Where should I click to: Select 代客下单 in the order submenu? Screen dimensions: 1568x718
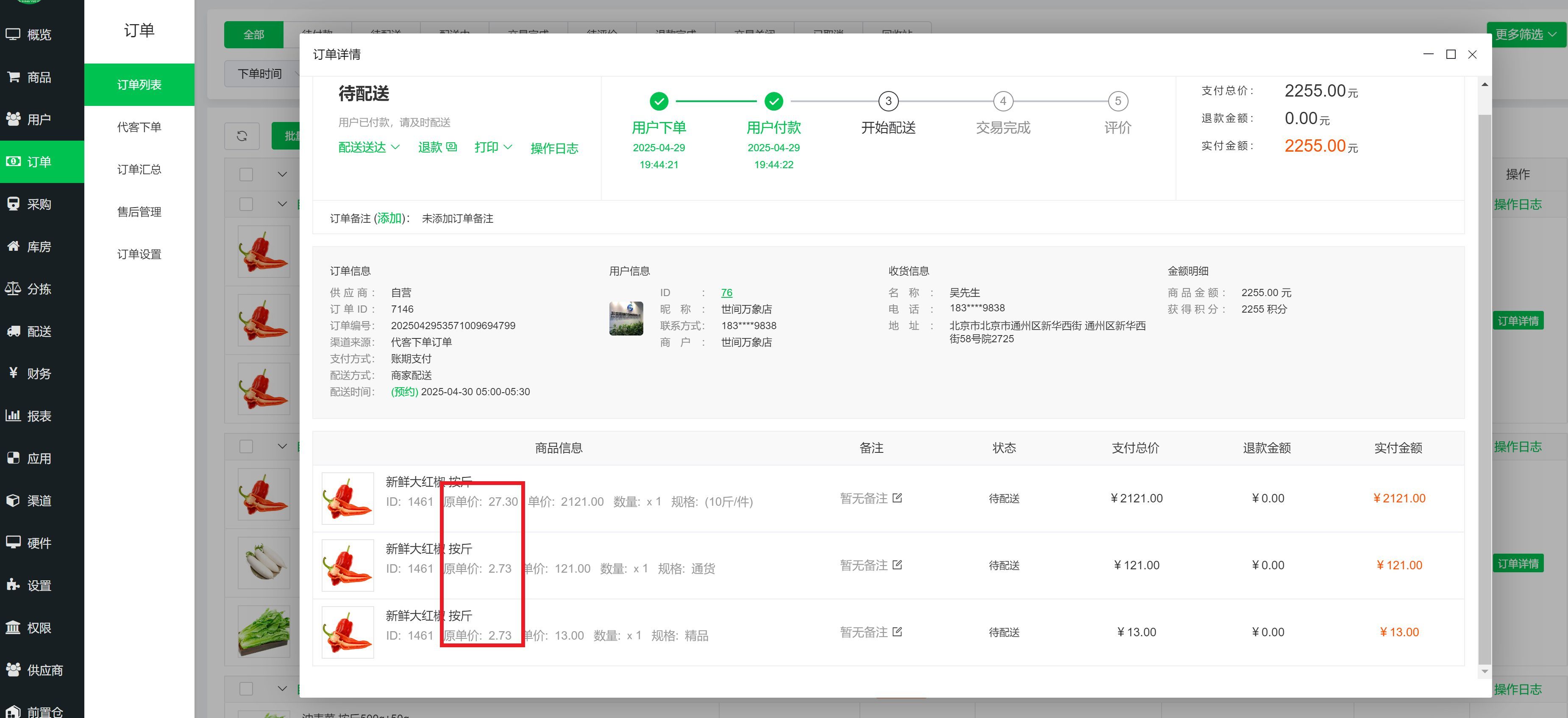point(139,127)
